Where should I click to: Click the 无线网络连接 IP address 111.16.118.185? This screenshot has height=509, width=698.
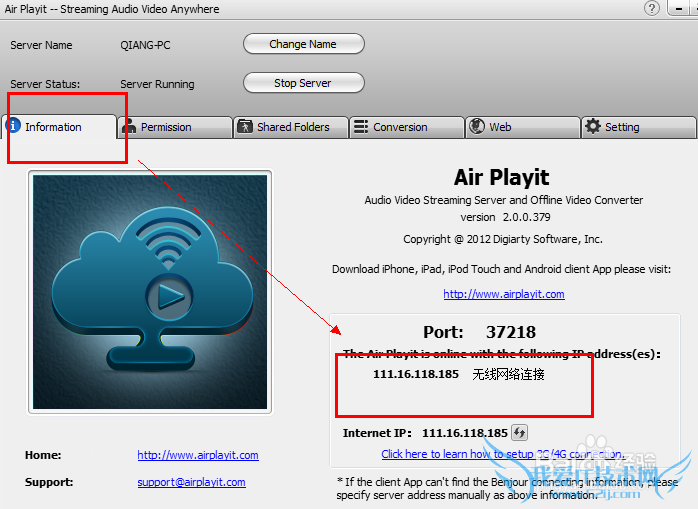click(x=416, y=374)
